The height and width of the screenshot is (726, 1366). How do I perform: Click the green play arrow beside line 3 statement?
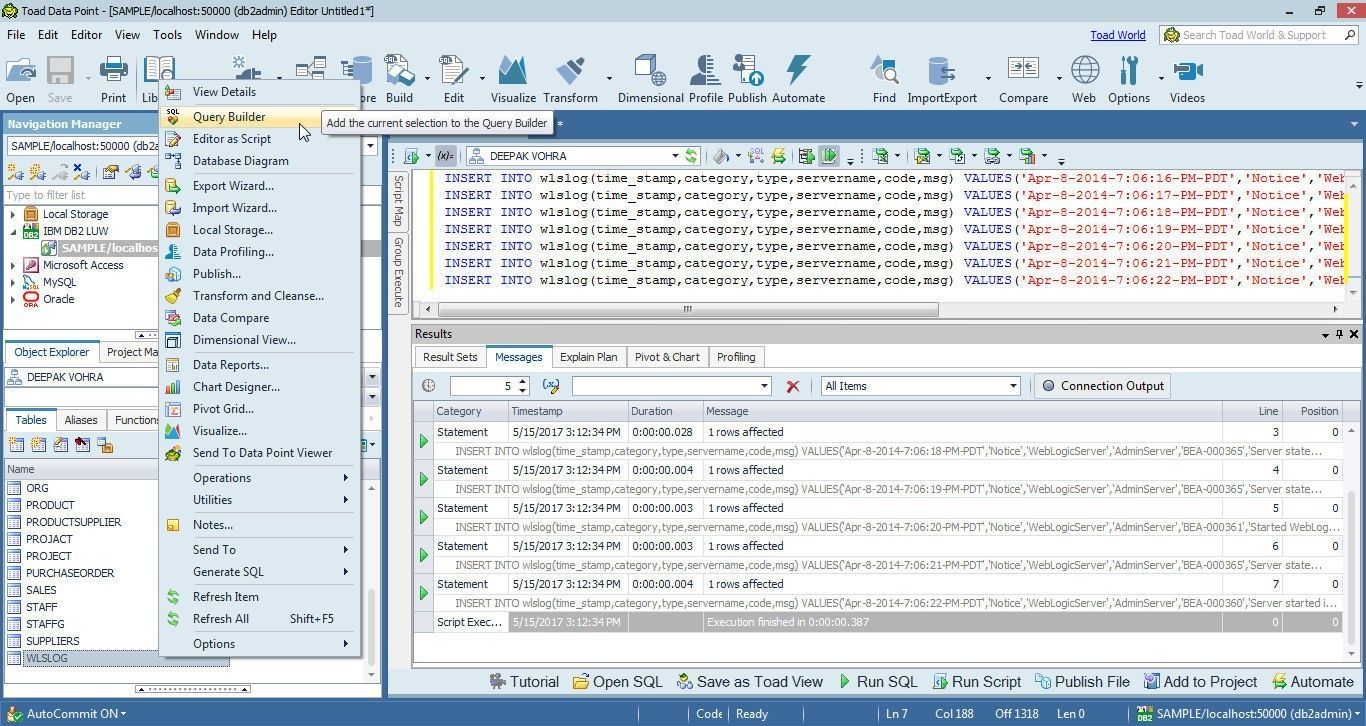(423, 441)
